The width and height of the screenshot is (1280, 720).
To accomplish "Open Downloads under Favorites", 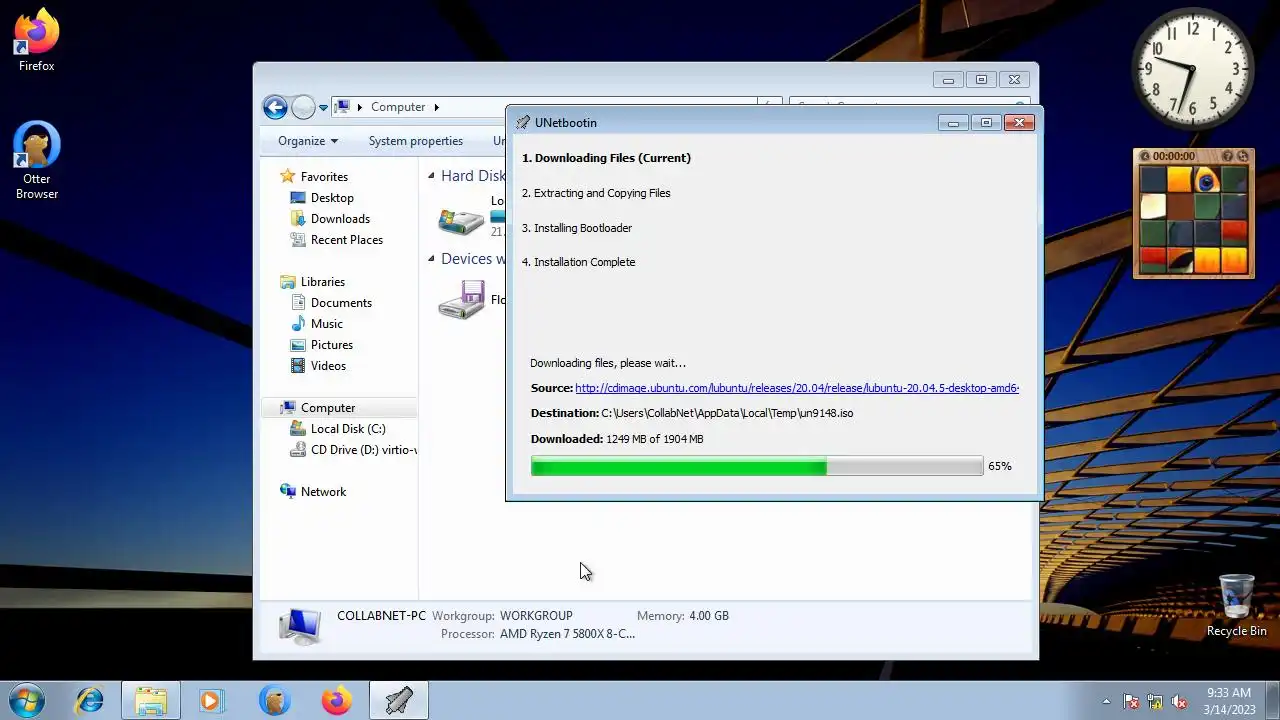I will [x=340, y=219].
